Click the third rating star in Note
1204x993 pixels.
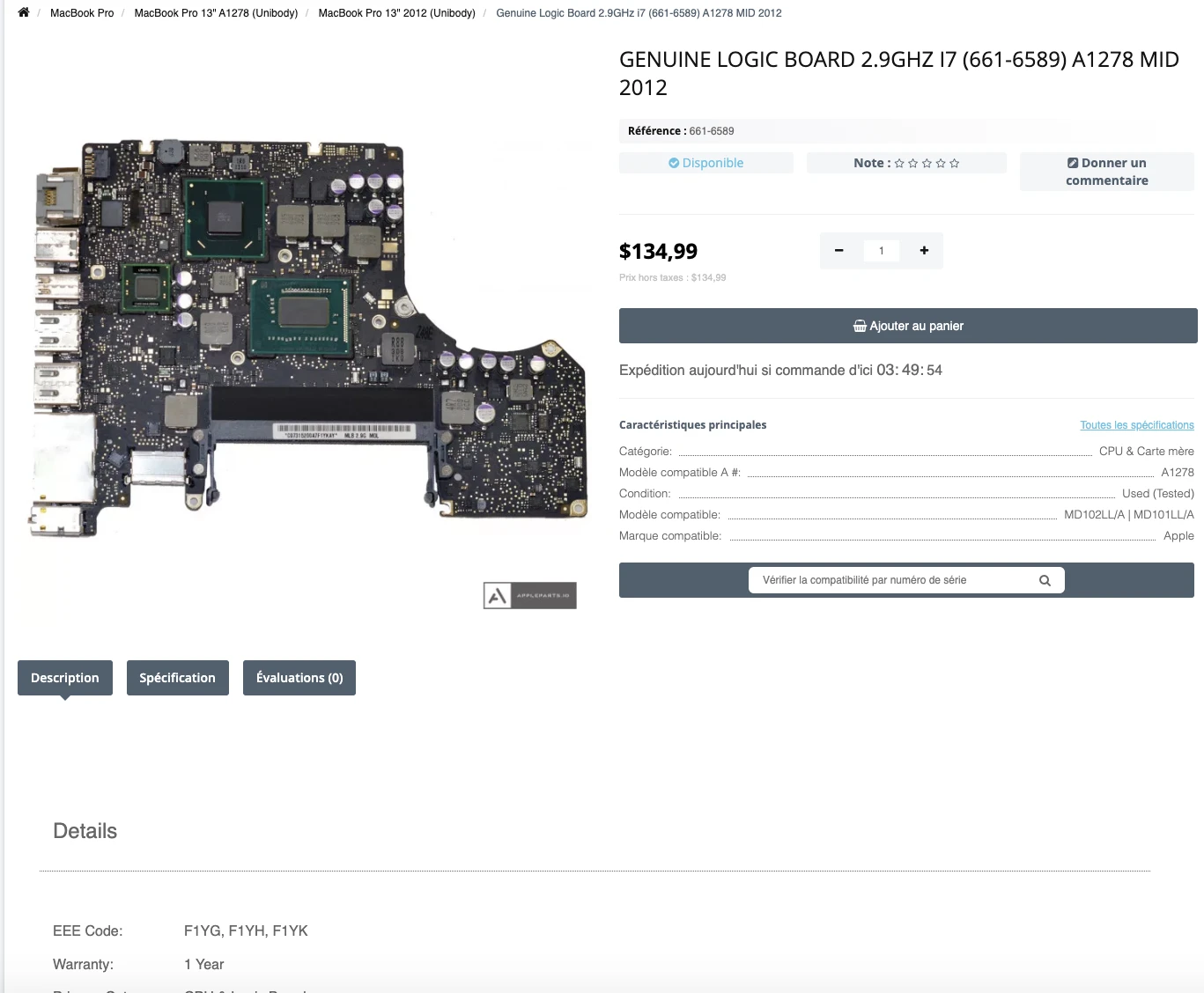point(927,163)
